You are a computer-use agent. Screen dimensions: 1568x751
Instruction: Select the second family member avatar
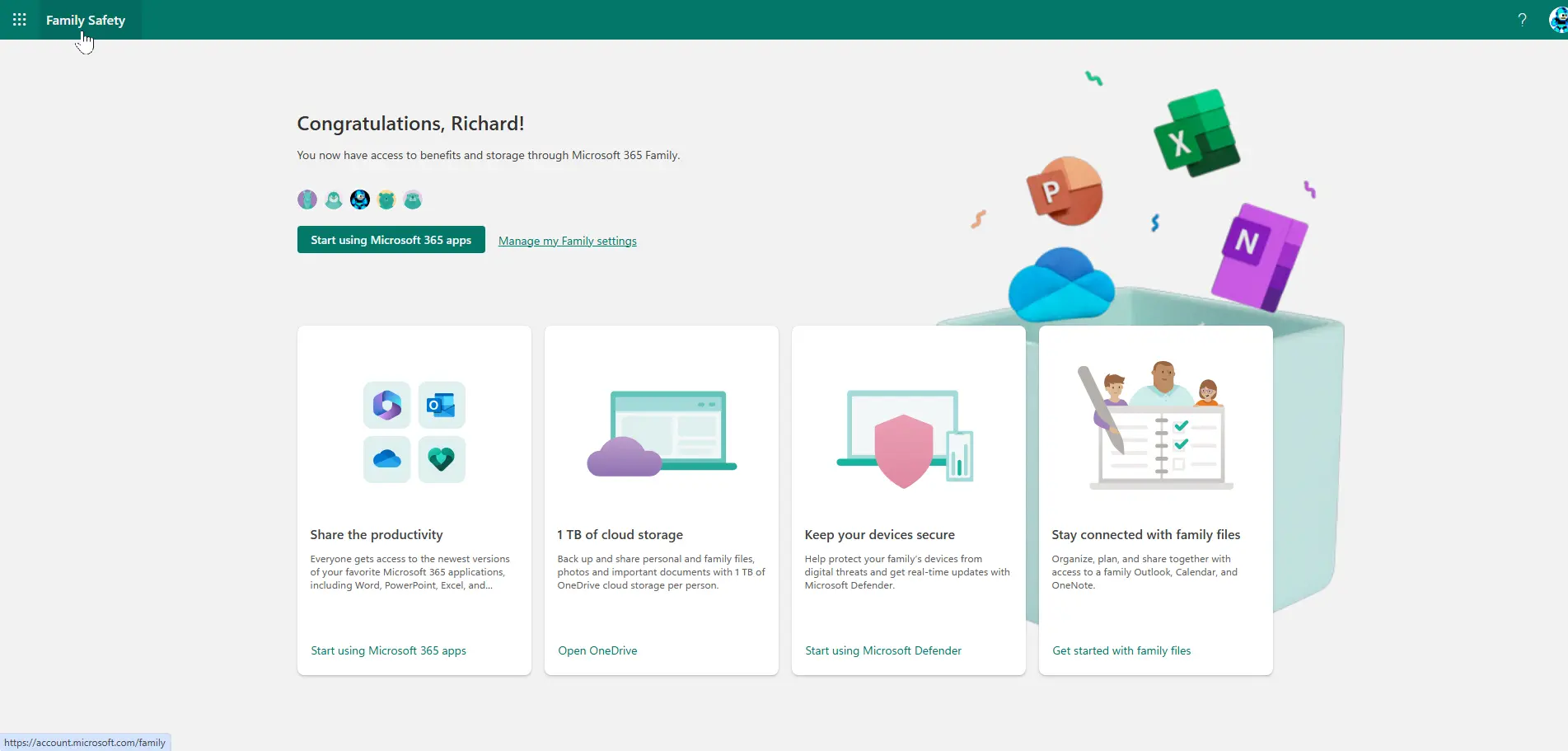point(334,199)
